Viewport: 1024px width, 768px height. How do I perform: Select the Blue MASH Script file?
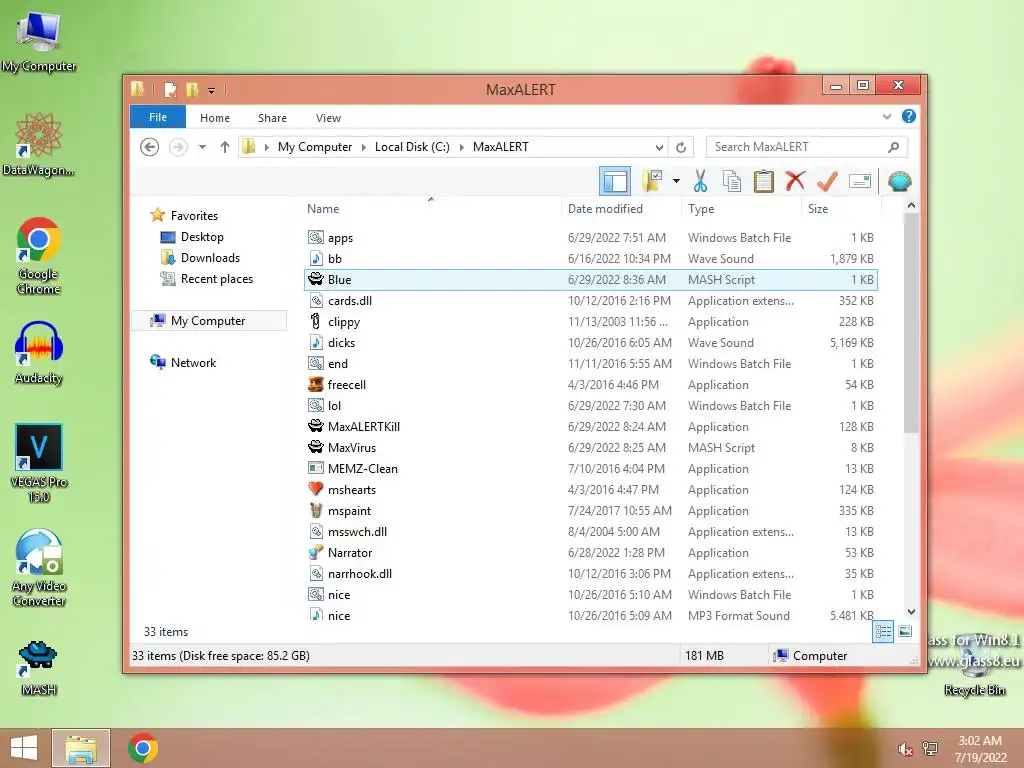[590, 280]
